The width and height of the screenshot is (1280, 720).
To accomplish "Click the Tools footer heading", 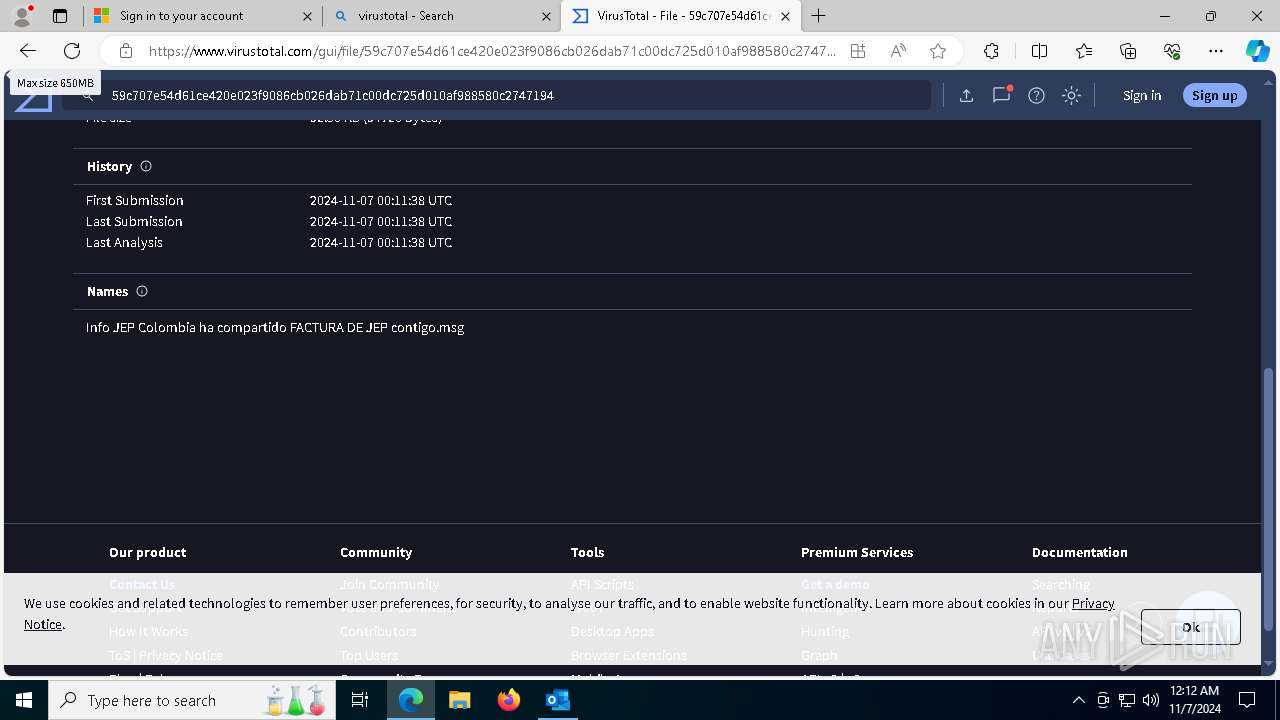I will pos(587,552).
